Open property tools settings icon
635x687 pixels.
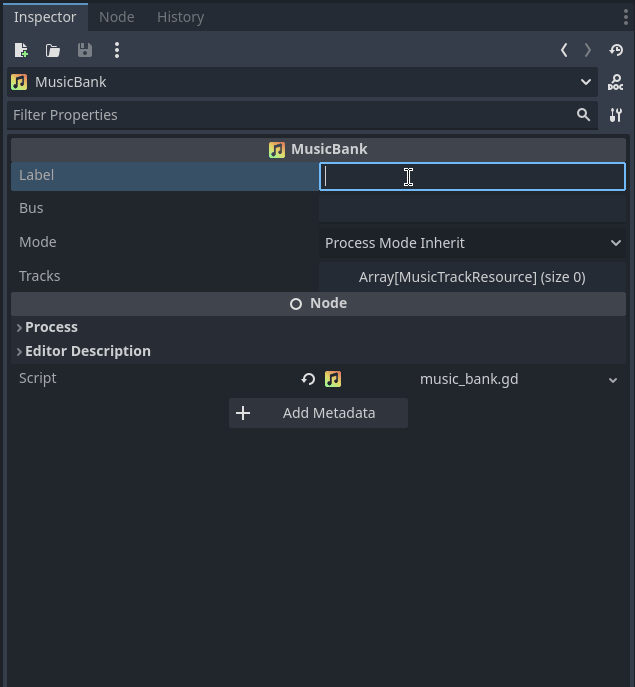[x=616, y=115]
